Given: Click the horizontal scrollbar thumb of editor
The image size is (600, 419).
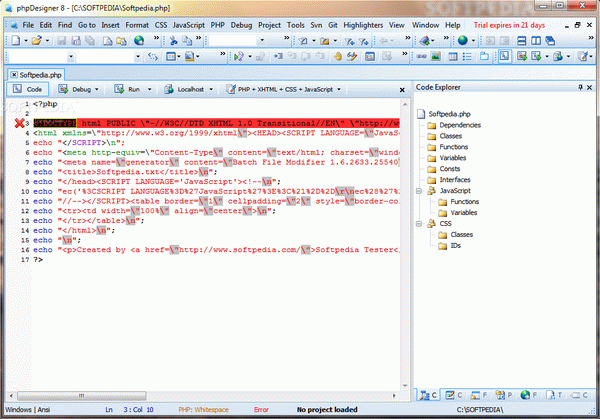Looking at the screenshot, I should point(82,395).
